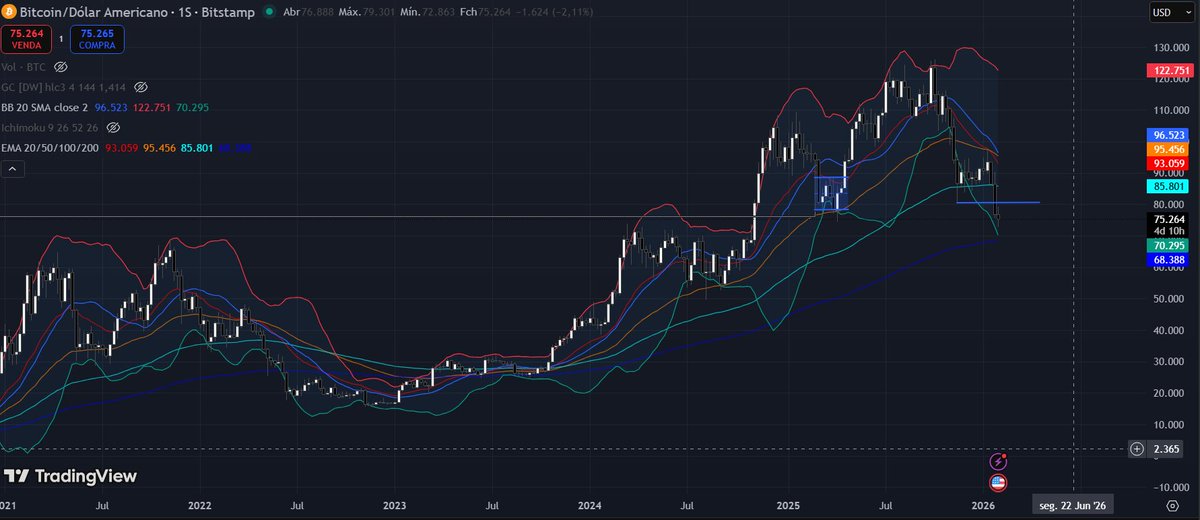
Task: Show the hidden Vol BTC indicator
Action: [x=60, y=67]
